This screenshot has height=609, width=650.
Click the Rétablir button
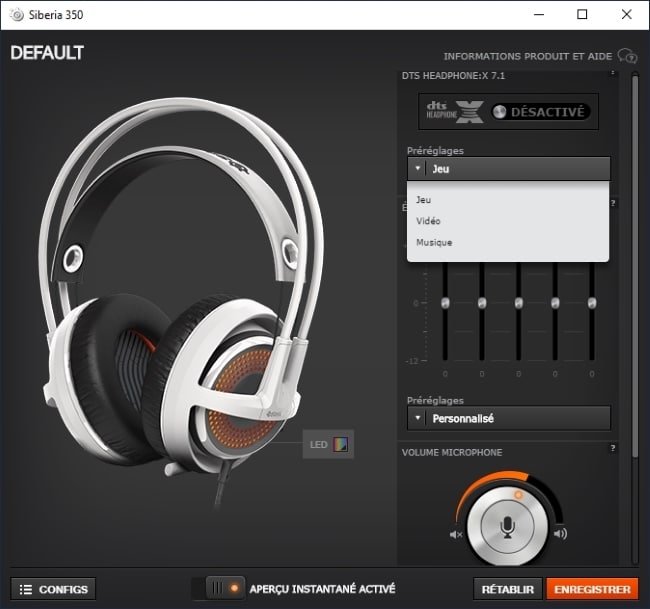[508, 589]
